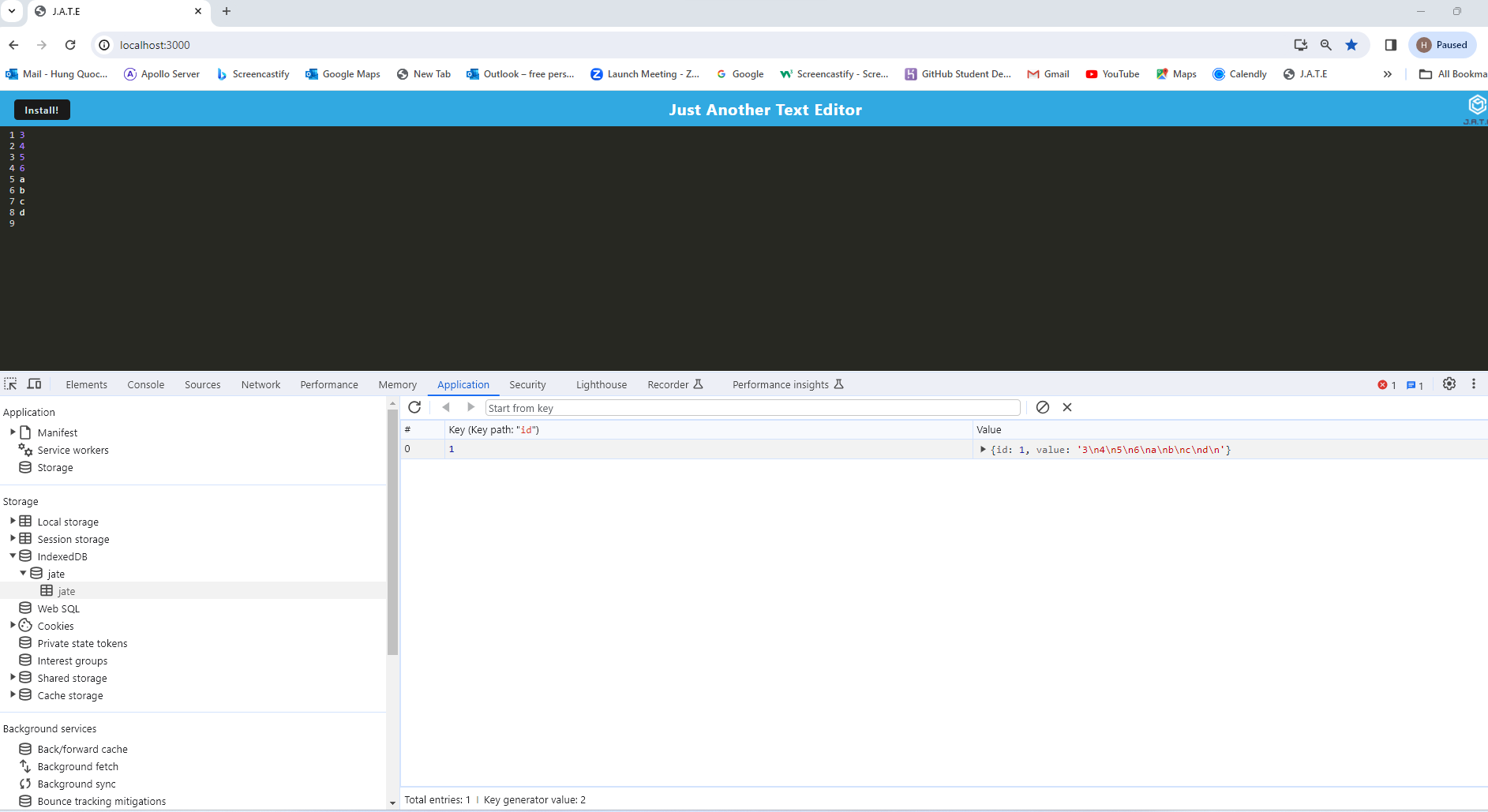Click the refresh IndexedDB data icon
The width and height of the screenshot is (1488, 812).
[414, 407]
